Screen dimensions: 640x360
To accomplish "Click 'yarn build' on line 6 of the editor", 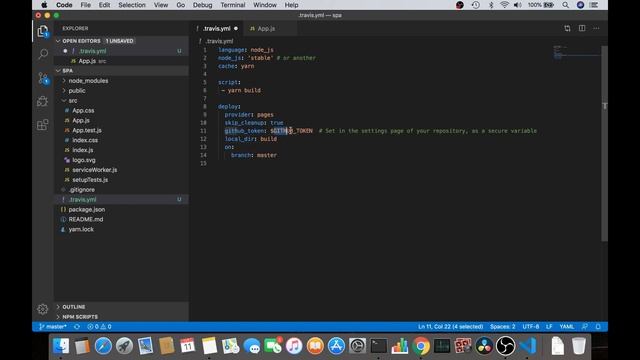I will coord(244,90).
